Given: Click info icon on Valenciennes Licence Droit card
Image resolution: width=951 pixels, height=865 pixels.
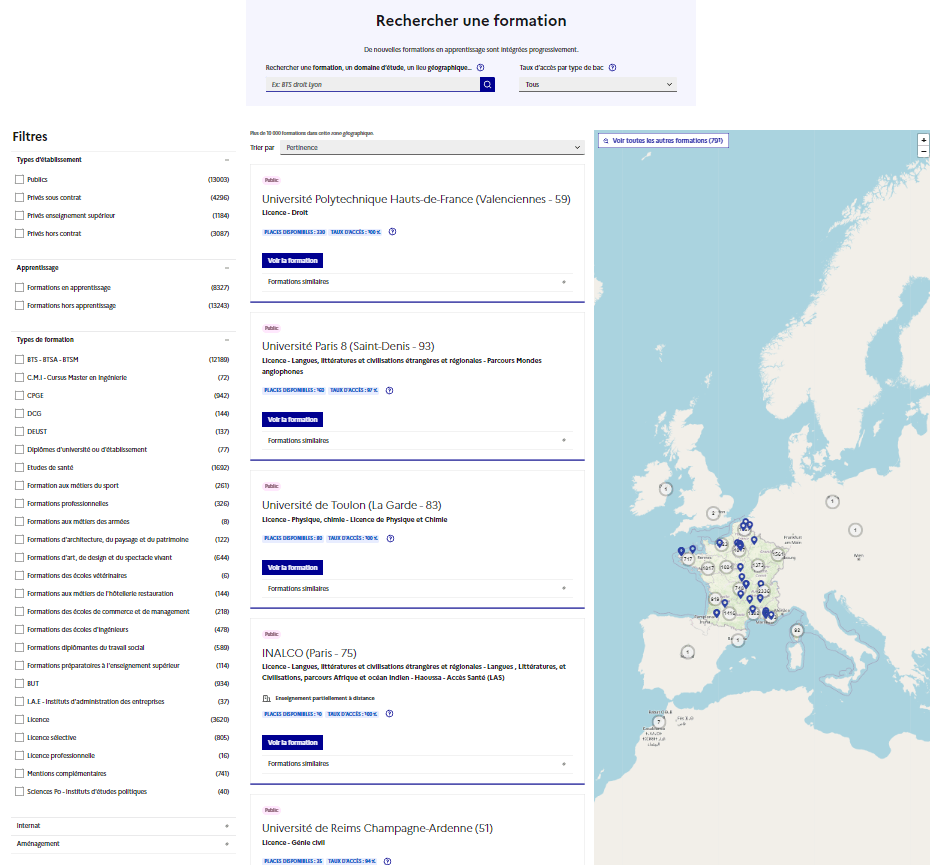Looking at the screenshot, I should [392, 232].
